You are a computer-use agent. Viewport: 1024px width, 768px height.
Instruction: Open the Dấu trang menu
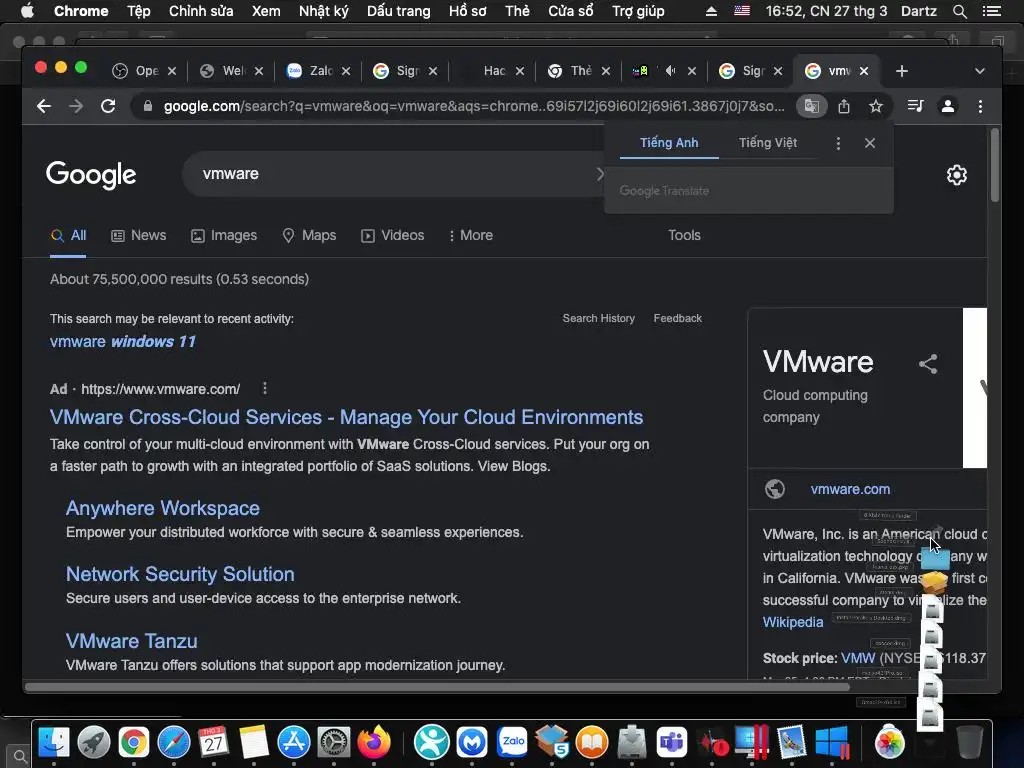tap(398, 11)
